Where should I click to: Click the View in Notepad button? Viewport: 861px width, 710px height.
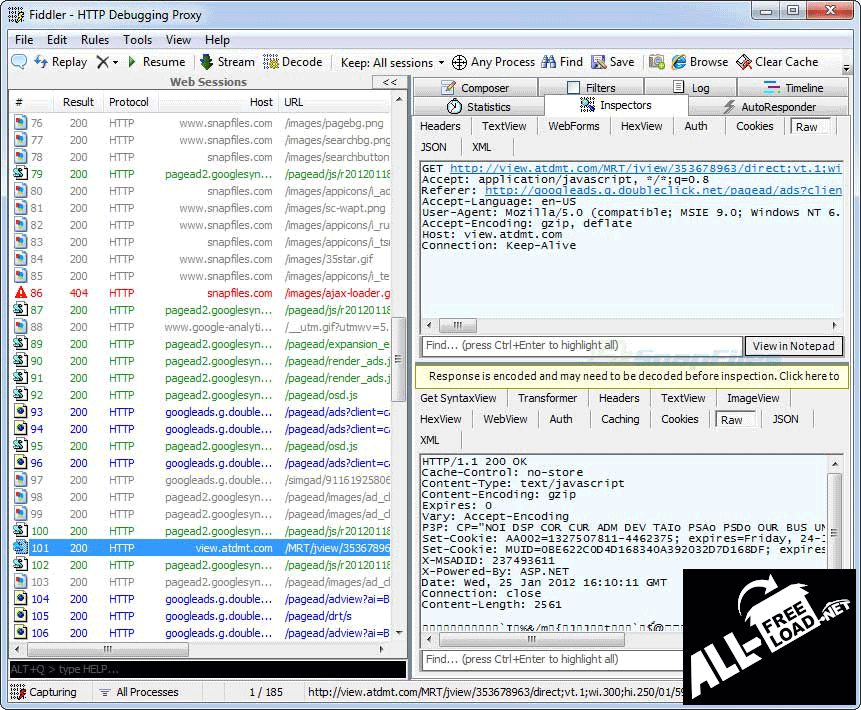point(793,346)
